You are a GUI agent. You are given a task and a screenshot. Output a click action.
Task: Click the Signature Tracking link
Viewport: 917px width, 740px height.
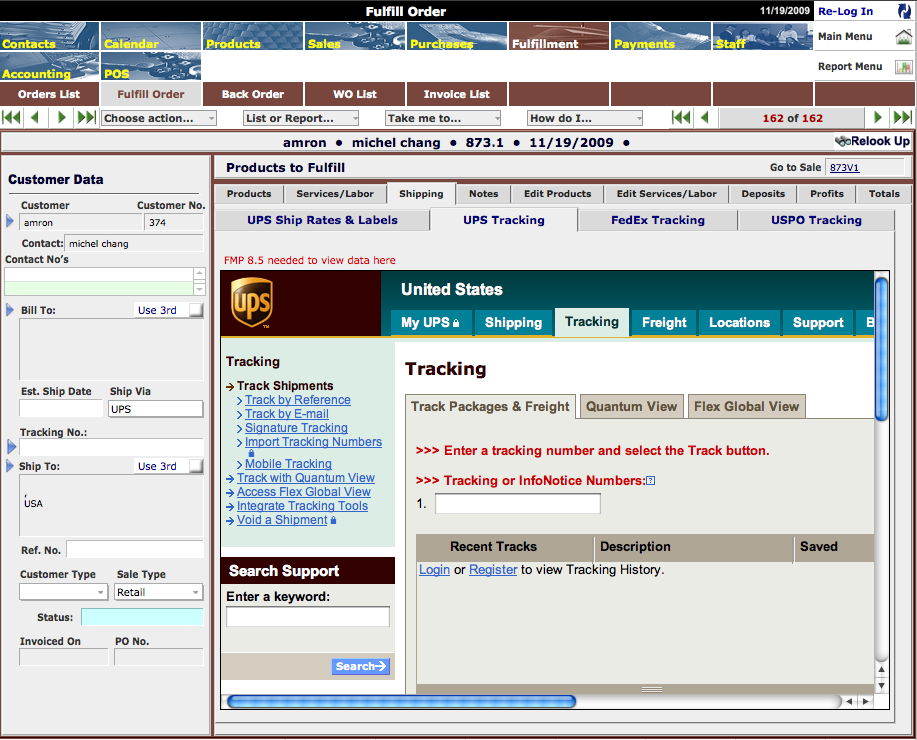point(296,428)
